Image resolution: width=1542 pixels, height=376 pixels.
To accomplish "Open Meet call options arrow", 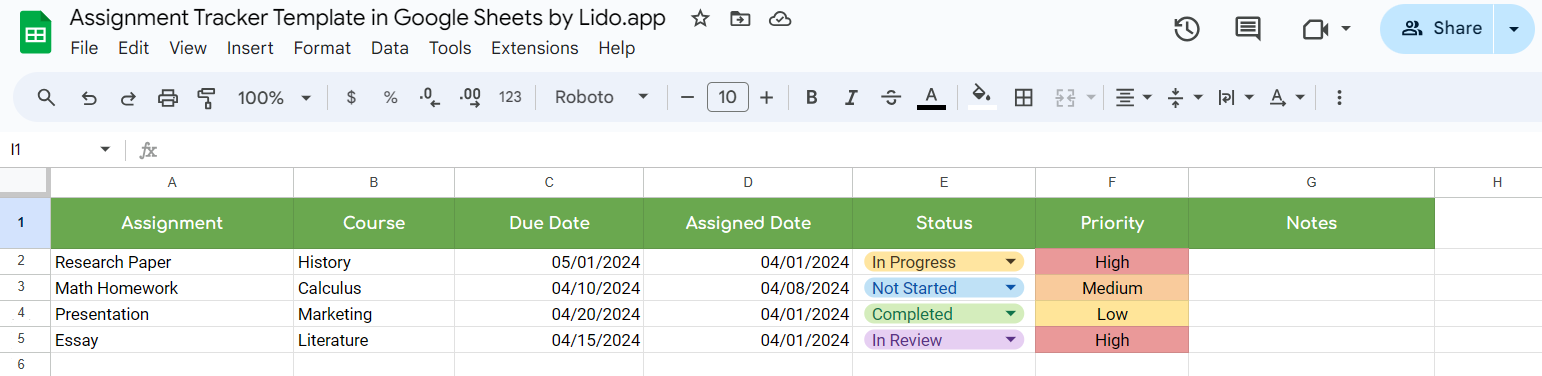I will tap(1346, 29).
